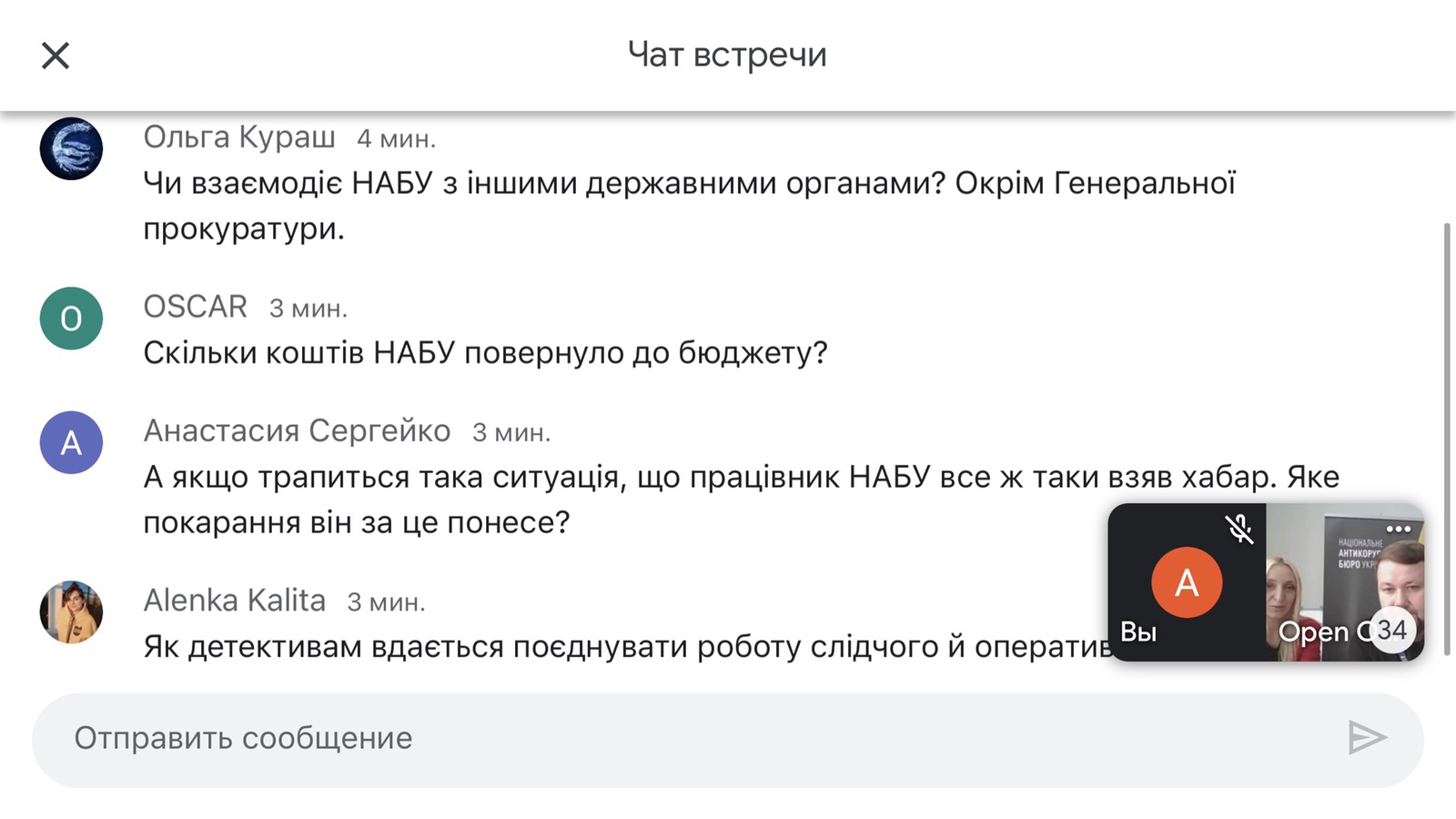Click the orange A avatar in self view
Screen dimensions: 1456x819
[x=1187, y=582]
